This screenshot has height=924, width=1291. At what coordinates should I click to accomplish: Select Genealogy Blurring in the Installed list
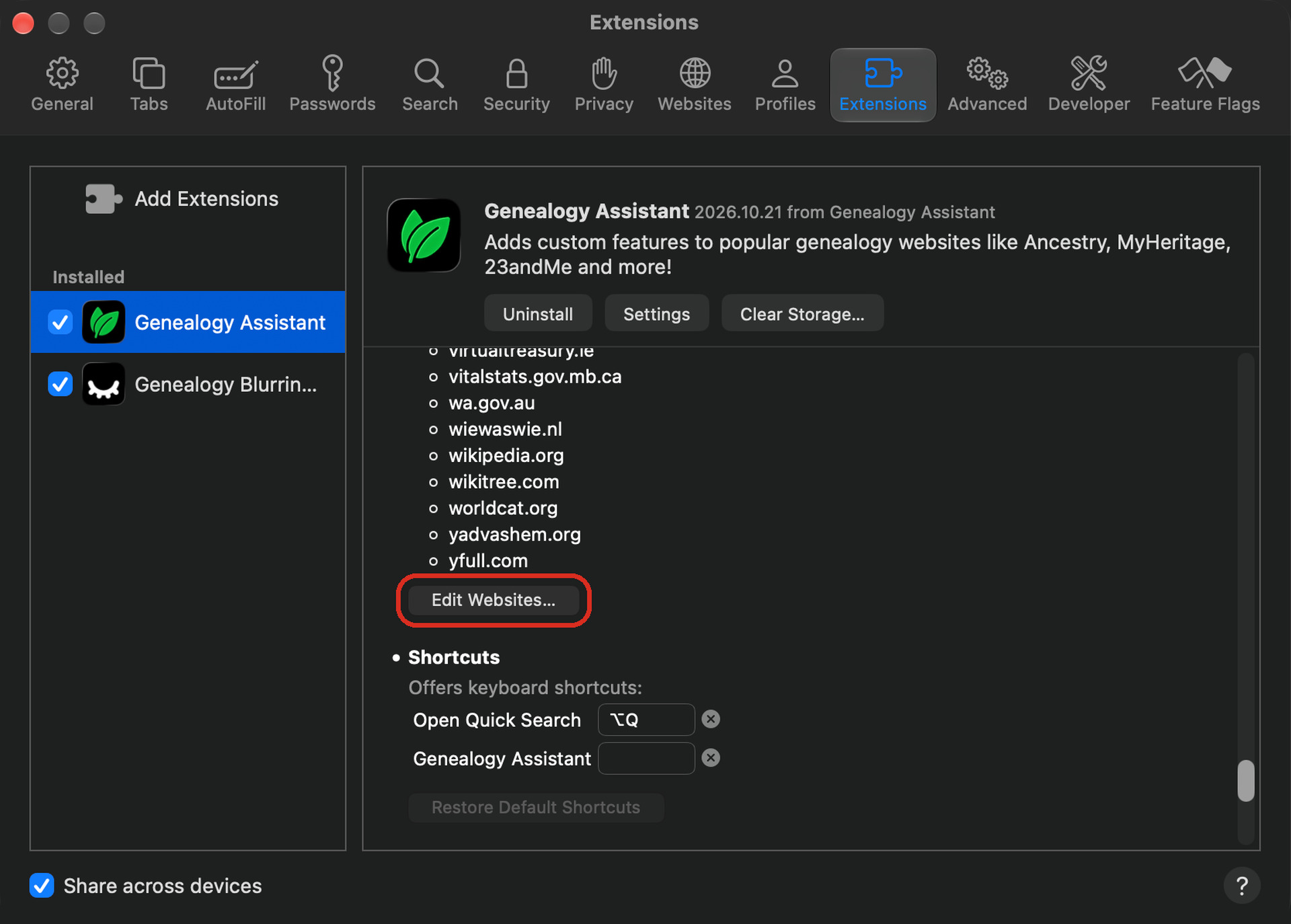pos(188,384)
